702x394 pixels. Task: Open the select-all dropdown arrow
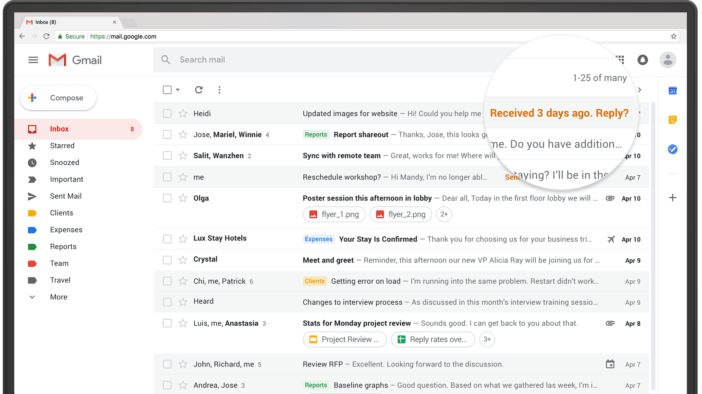178,90
